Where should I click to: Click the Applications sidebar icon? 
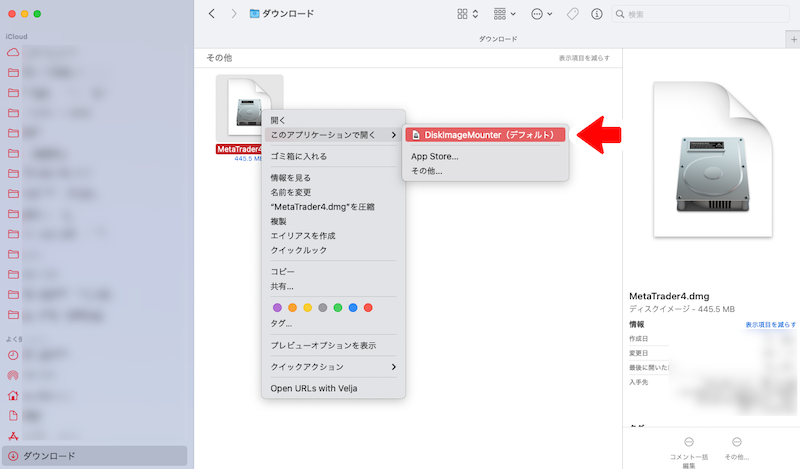click(x=13, y=436)
